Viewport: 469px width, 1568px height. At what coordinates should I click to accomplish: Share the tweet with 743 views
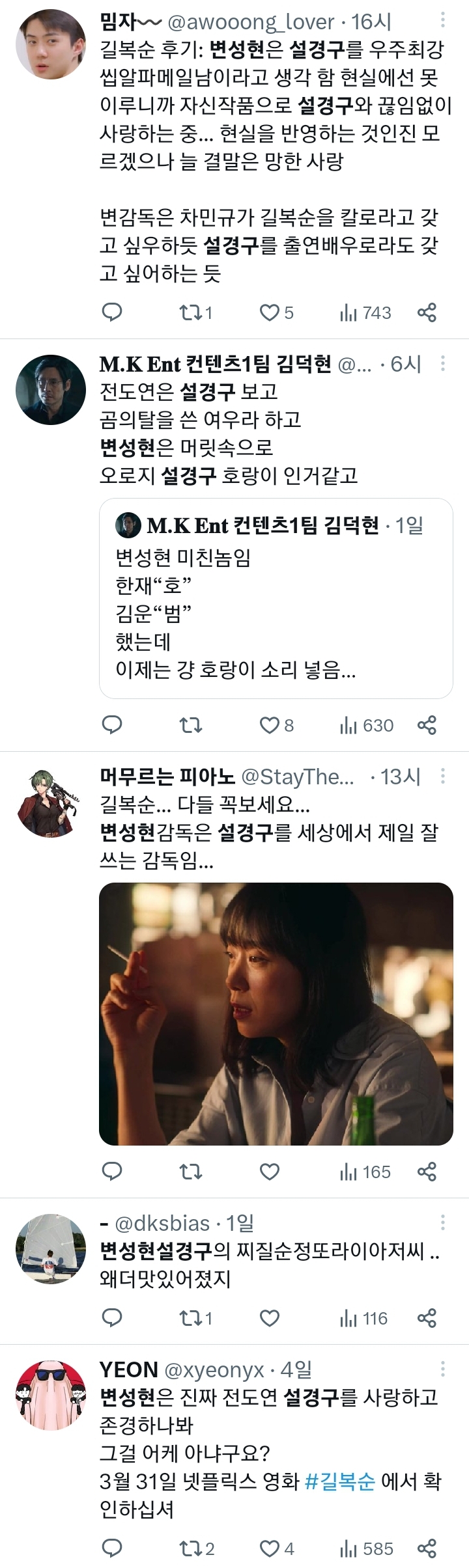427,312
